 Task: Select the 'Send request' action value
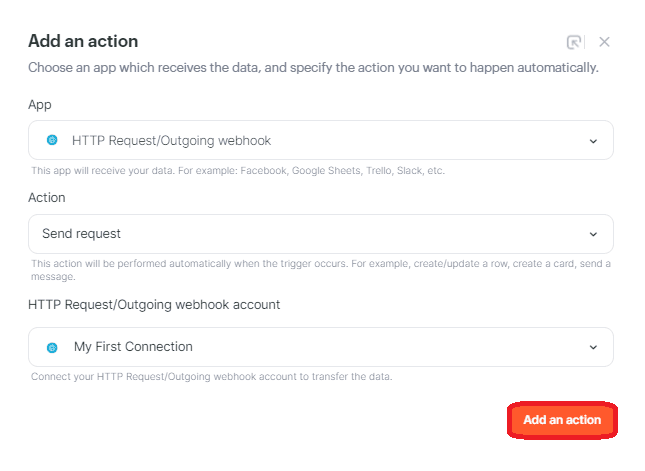click(x=81, y=234)
